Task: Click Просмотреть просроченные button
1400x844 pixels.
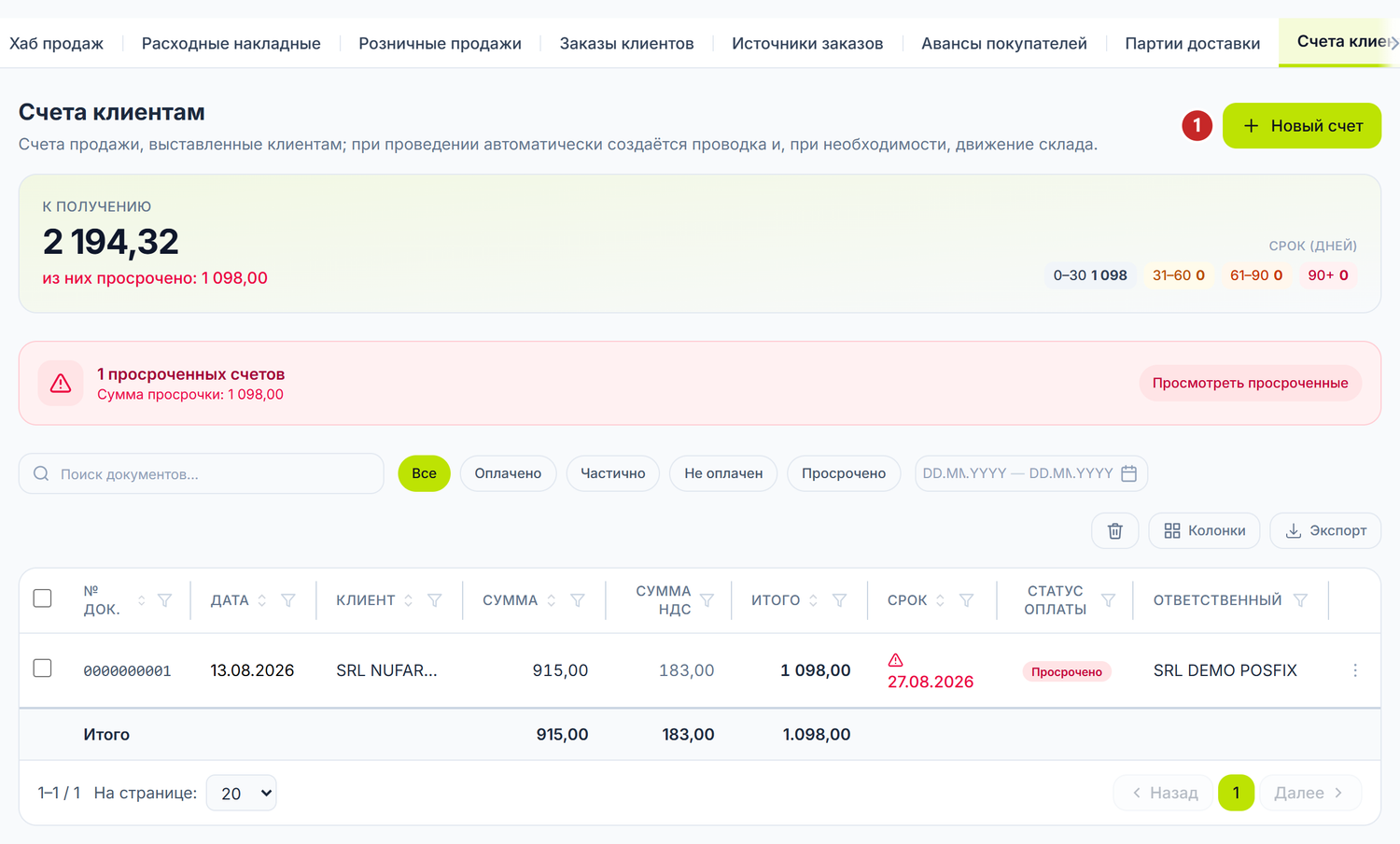Action: tap(1250, 383)
